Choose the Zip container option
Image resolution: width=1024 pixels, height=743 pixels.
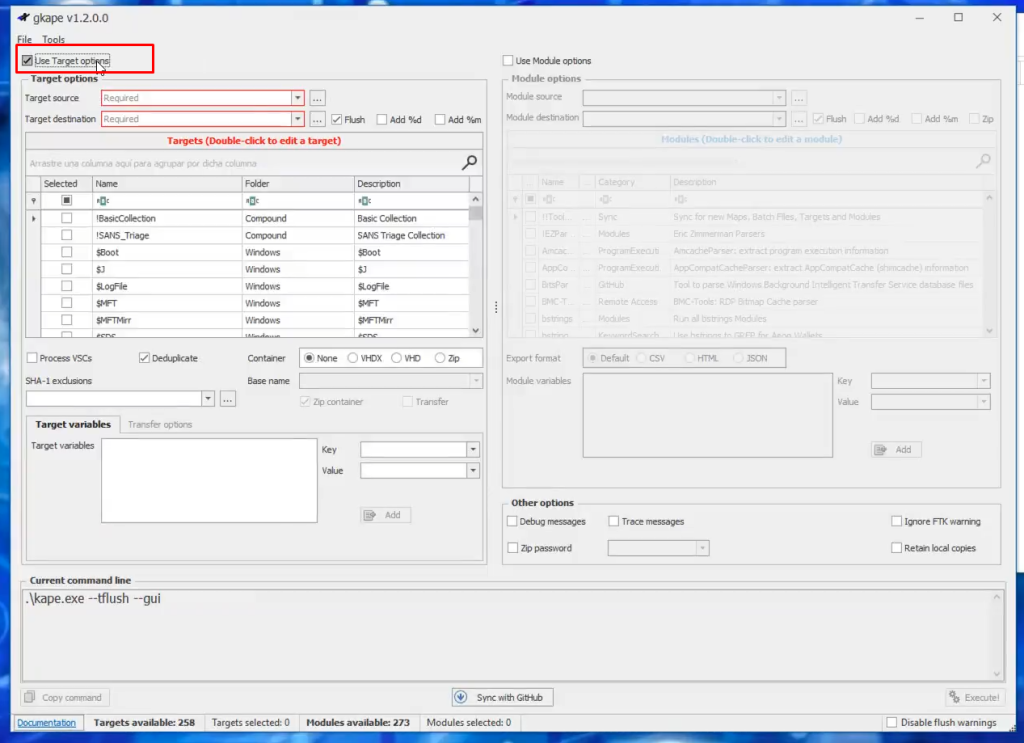coord(440,358)
